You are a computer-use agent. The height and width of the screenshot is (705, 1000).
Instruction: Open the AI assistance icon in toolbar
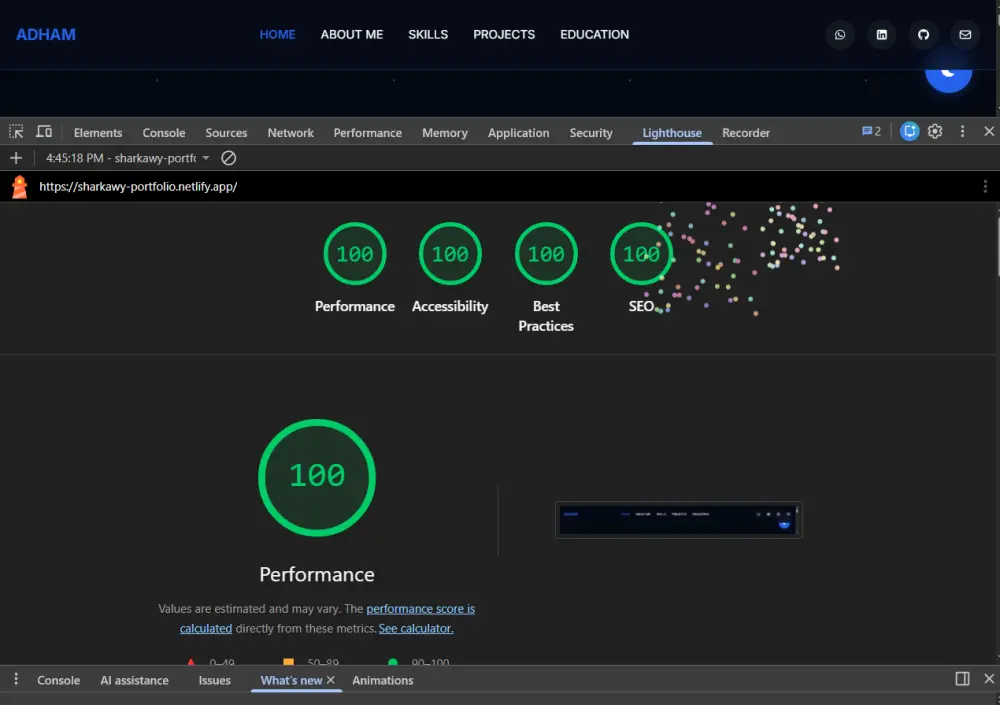point(909,131)
